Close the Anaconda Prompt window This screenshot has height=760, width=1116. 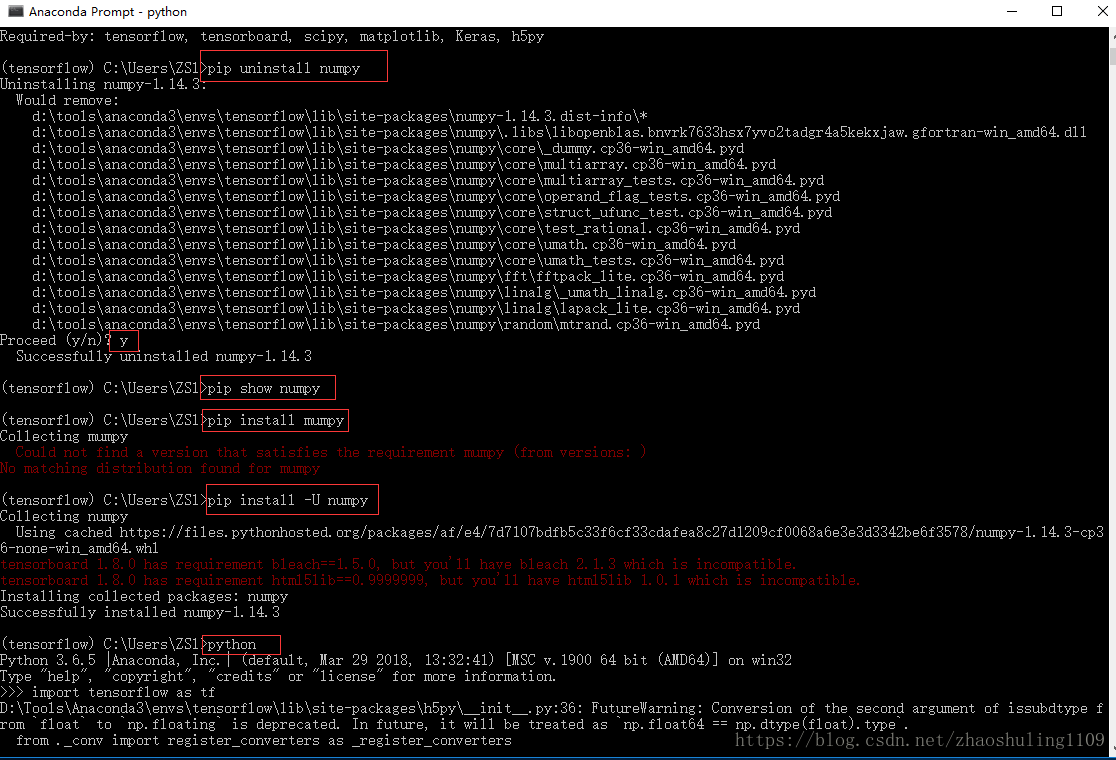[1102, 11]
